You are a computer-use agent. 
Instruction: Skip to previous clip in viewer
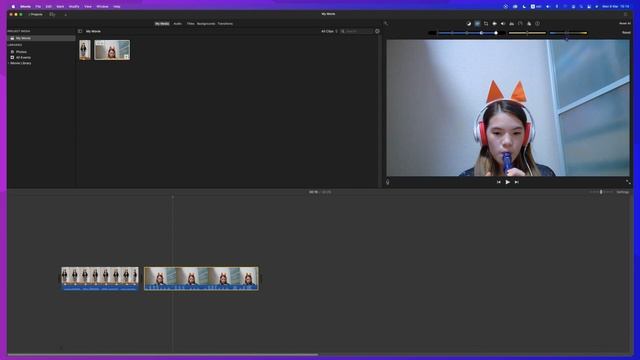pos(498,182)
